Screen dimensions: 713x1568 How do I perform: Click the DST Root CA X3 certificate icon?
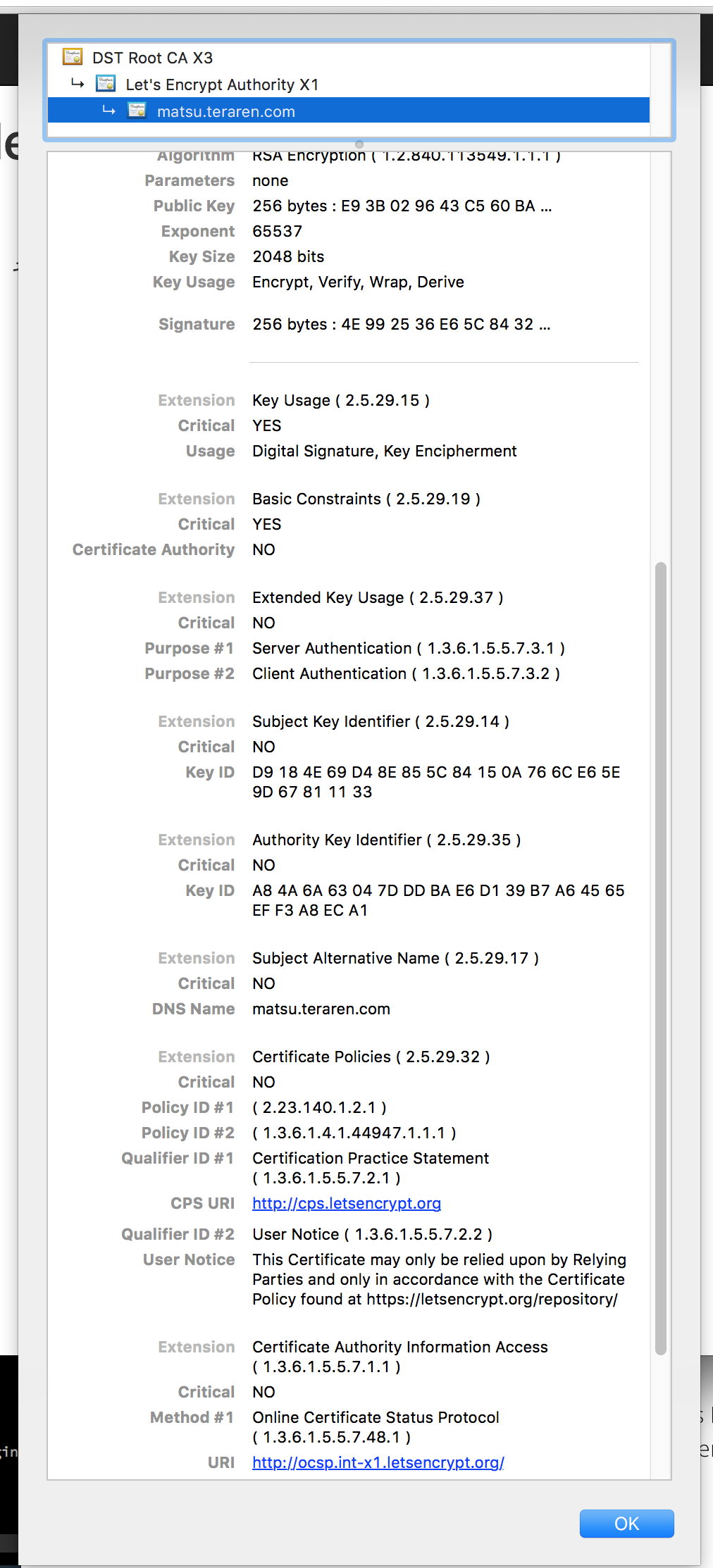[73, 56]
